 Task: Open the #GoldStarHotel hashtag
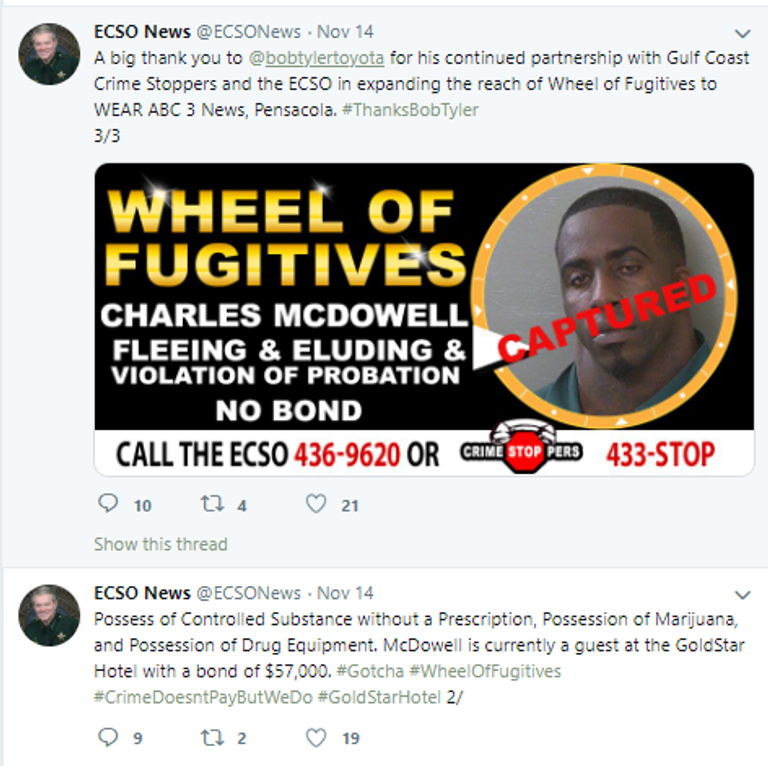[x=380, y=697]
